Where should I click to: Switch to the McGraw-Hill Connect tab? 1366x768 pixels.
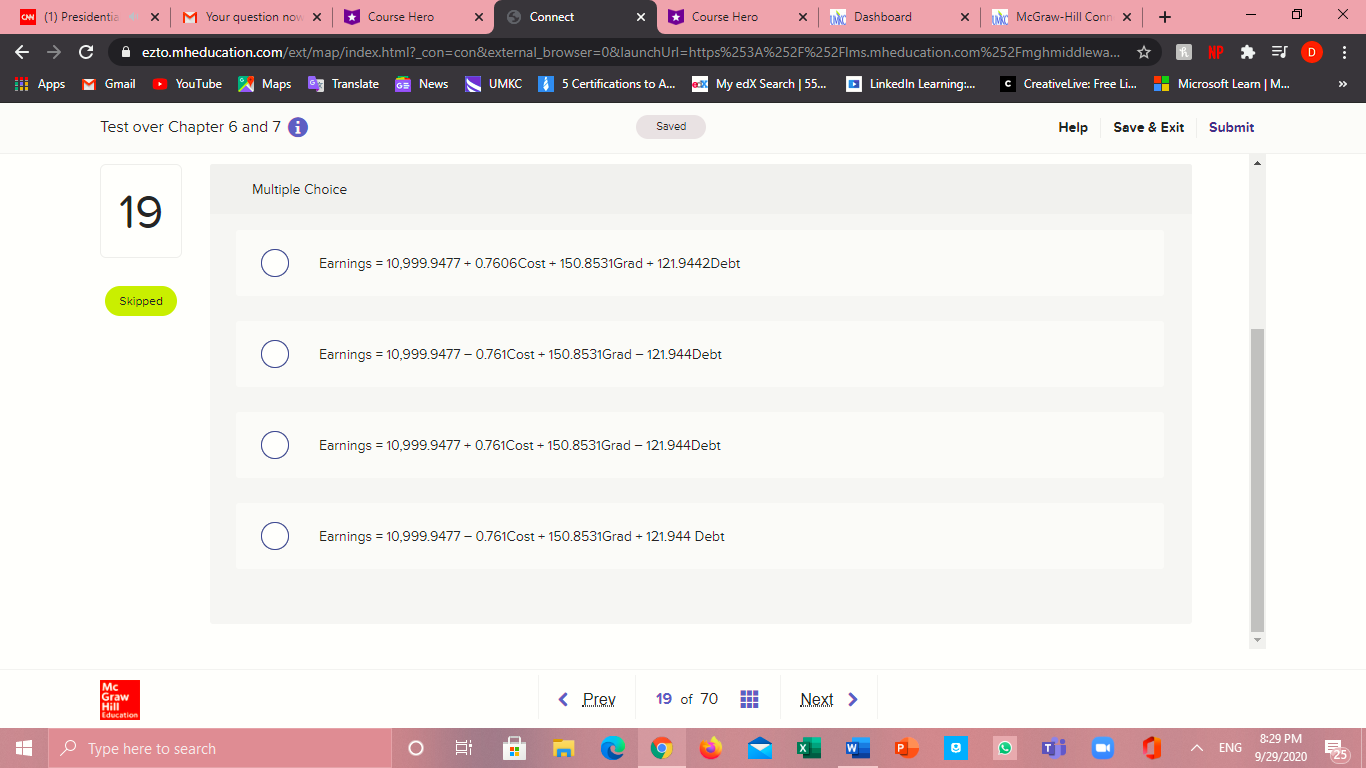tap(1060, 17)
